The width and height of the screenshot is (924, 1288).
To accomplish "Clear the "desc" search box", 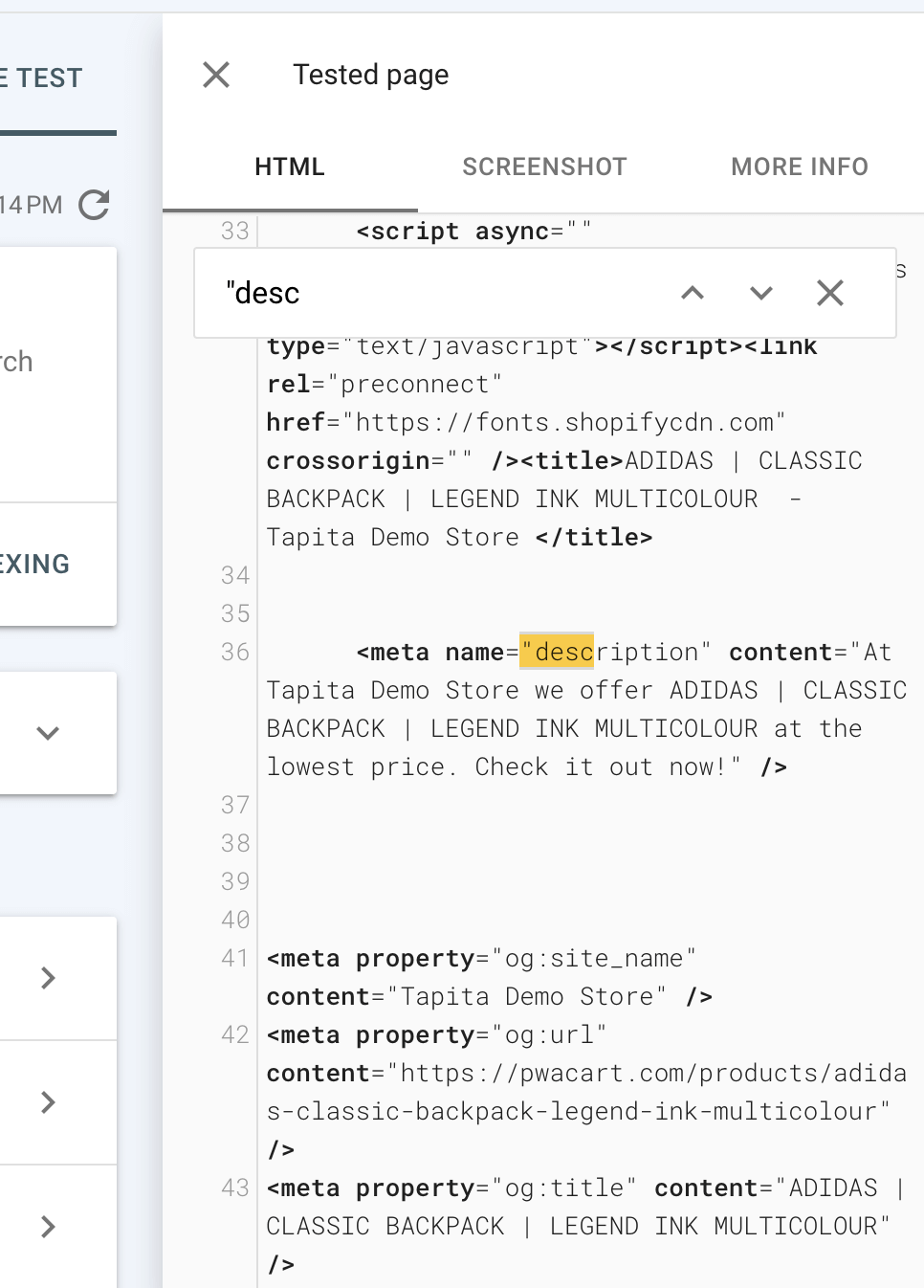I will pyautogui.click(x=830, y=293).
